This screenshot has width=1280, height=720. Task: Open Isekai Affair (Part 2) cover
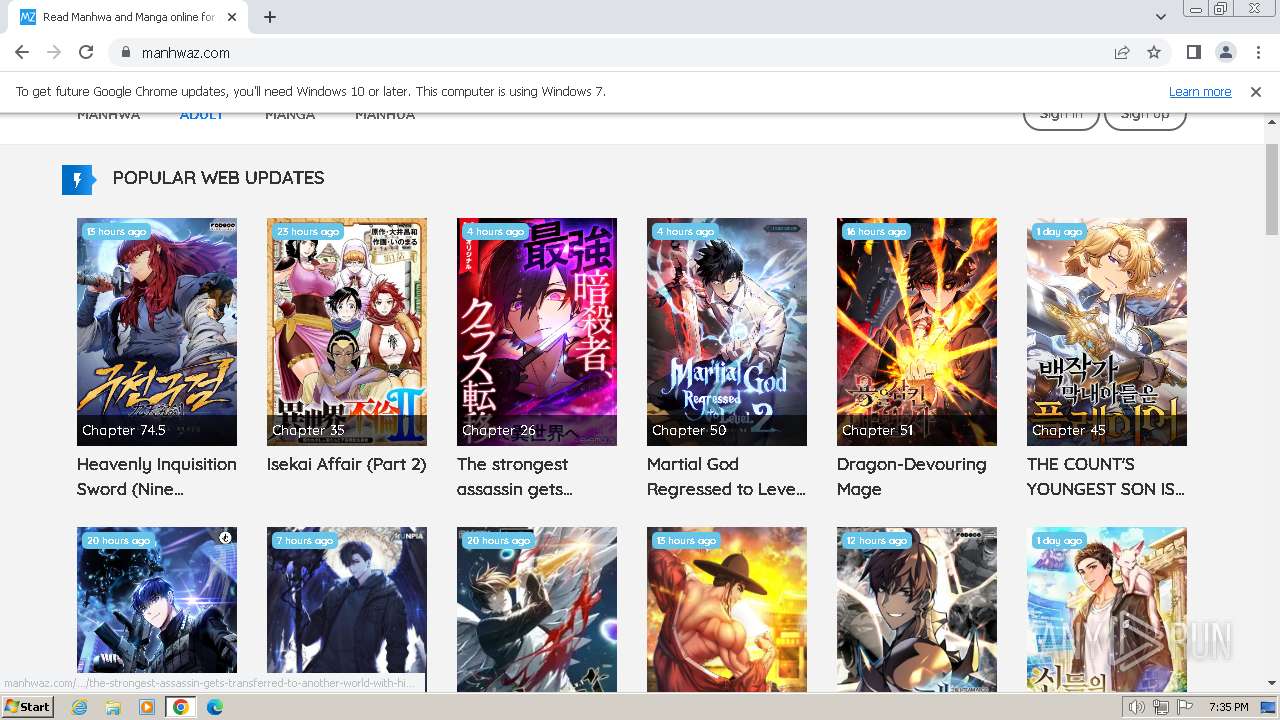(347, 332)
